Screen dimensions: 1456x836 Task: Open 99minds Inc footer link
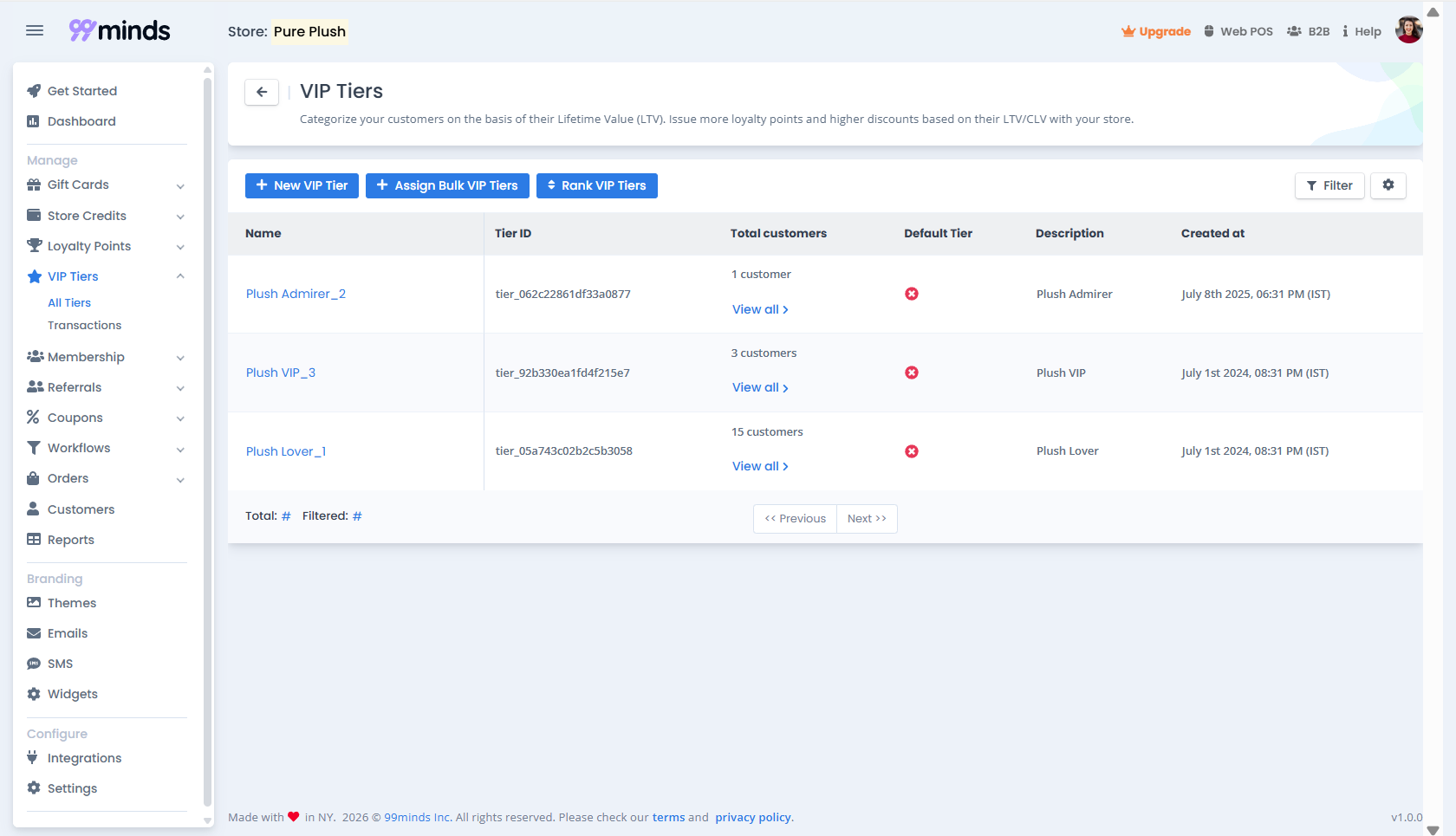(418, 817)
